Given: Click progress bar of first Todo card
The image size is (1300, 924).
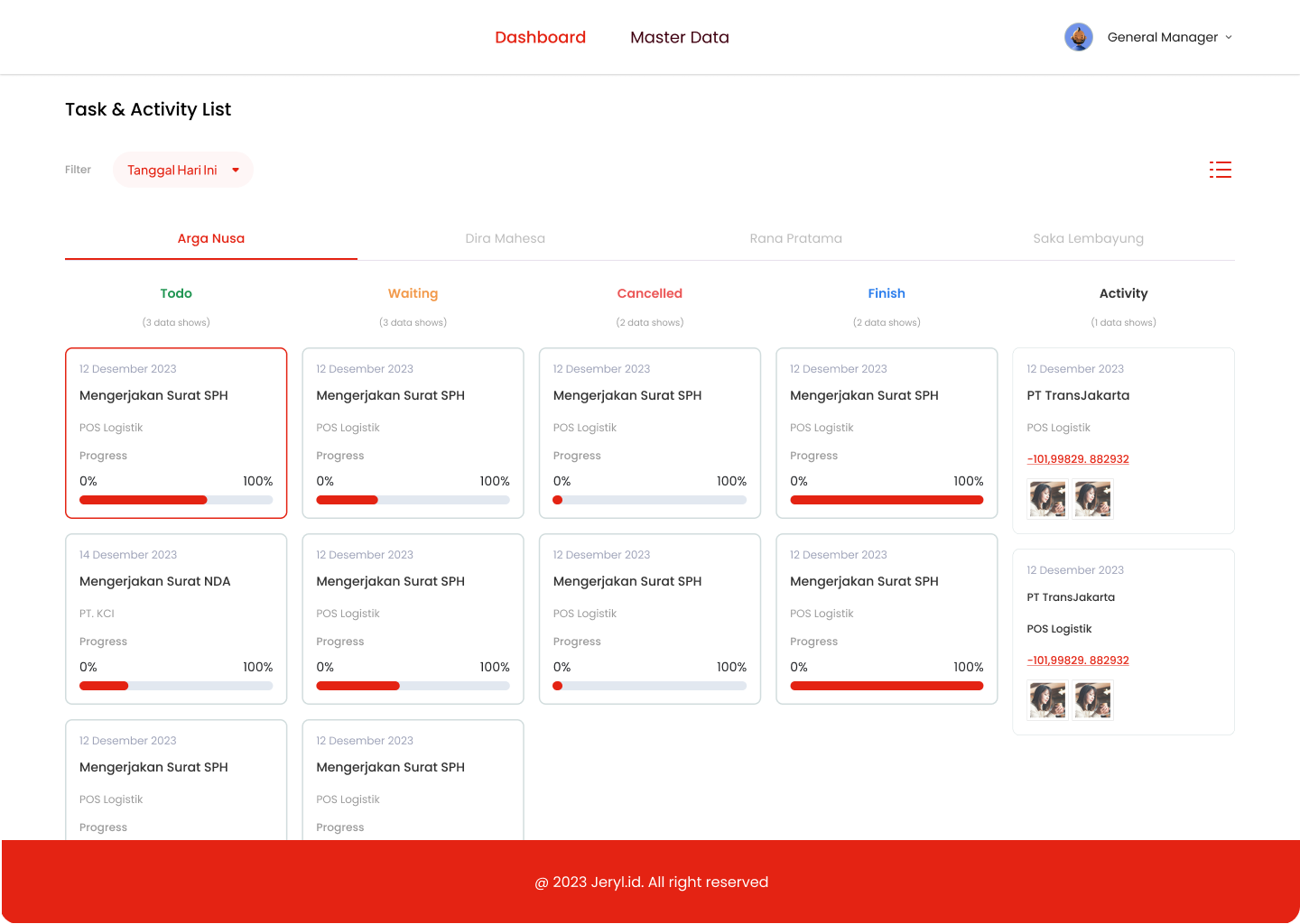Looking at the screenshot, I should point(176,500).
